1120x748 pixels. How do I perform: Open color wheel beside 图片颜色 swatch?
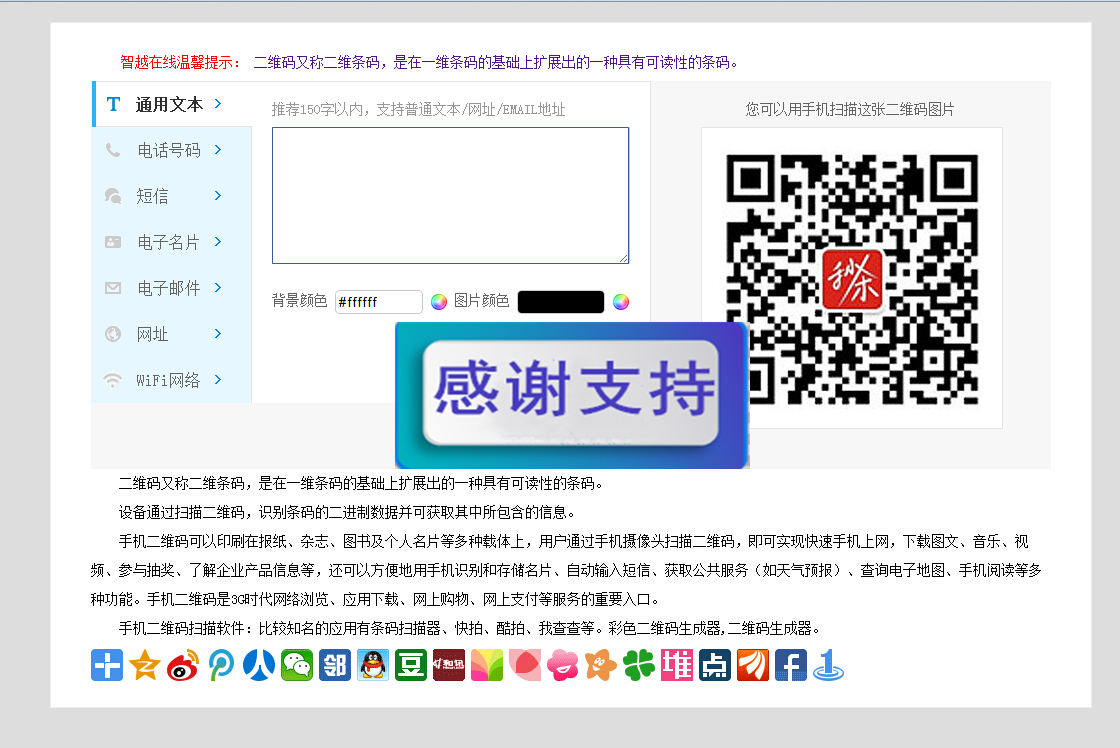tap(621, 302)
